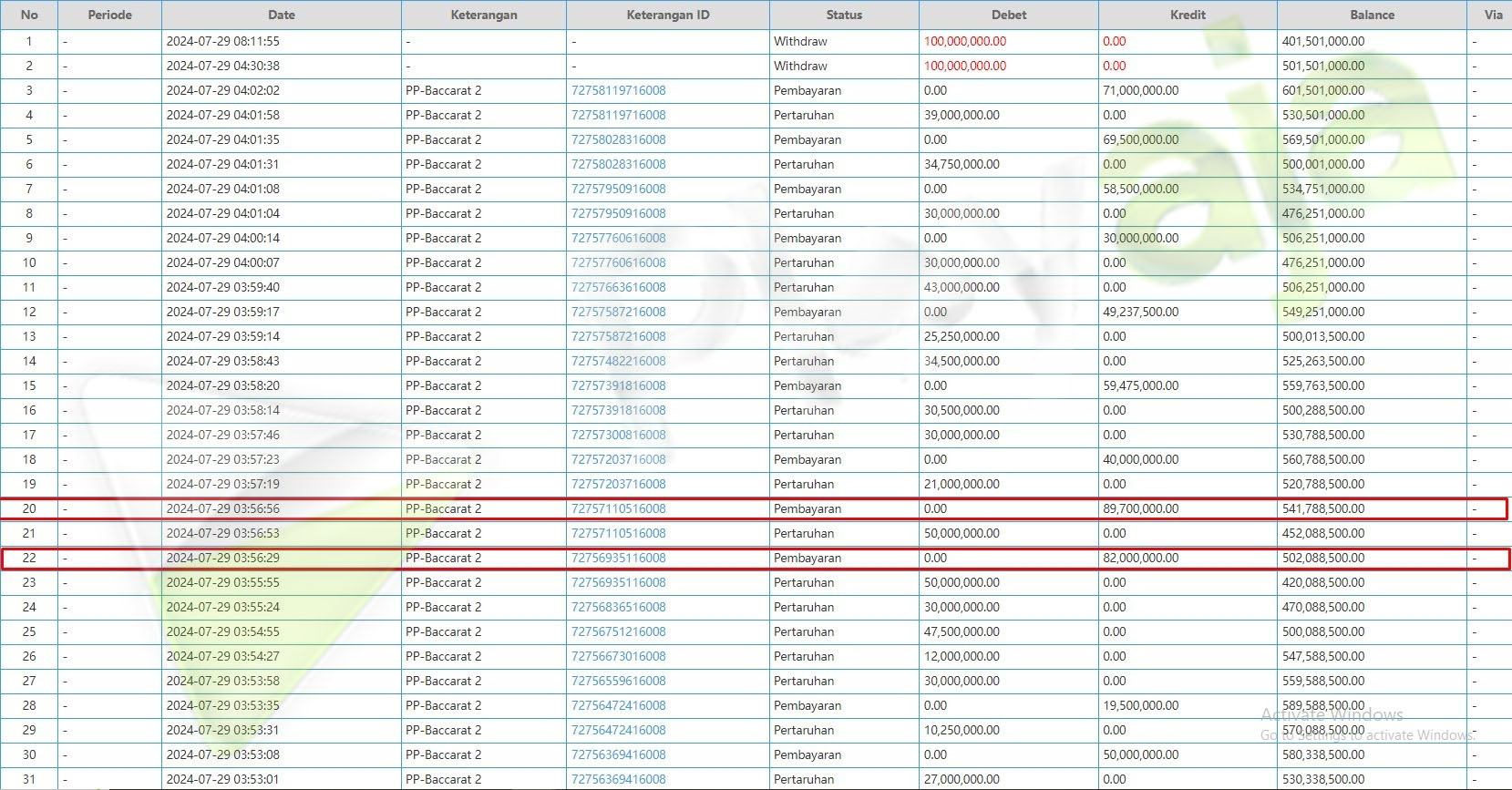The image size is (1512, 790).
Task: Open Keterangan ID link 72757663616008
Action: tap(618, 287)
